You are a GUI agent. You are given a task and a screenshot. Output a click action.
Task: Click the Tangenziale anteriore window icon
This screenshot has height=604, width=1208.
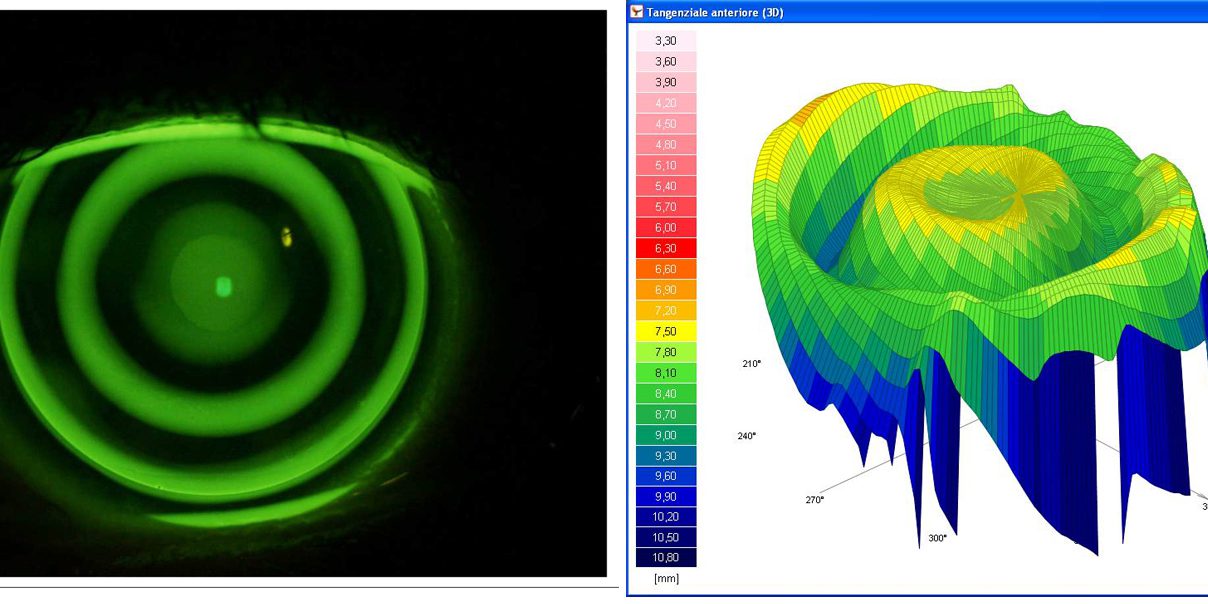coord(636,12)
